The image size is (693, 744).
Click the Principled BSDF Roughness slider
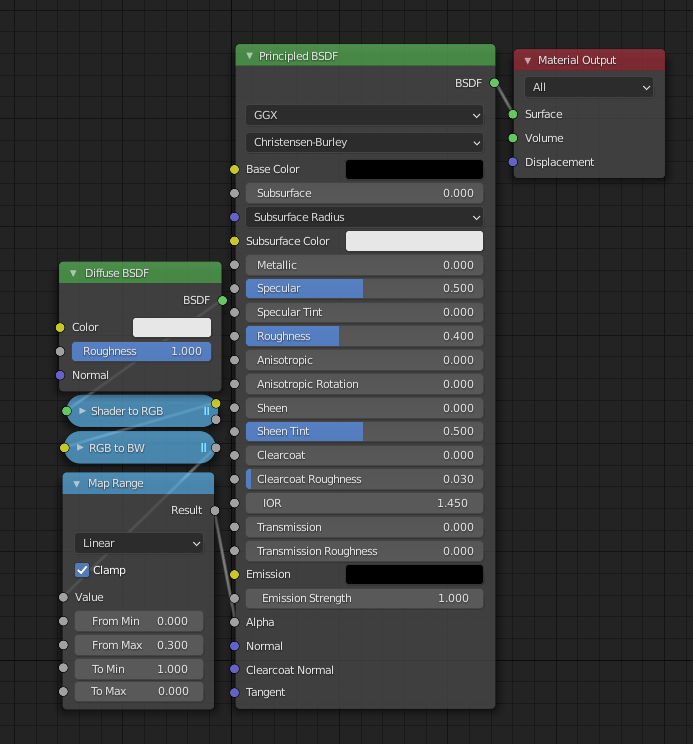point(364,336)
